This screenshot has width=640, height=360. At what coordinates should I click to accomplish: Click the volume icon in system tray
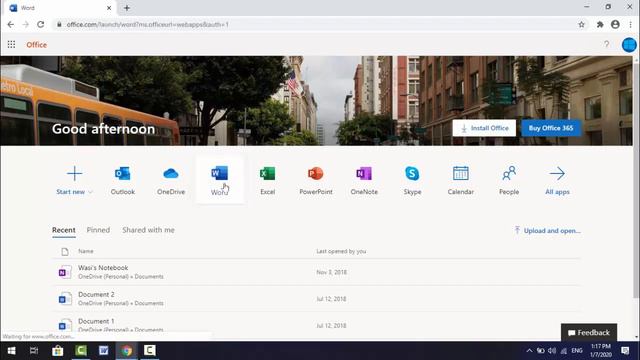(x=552, y=351)
